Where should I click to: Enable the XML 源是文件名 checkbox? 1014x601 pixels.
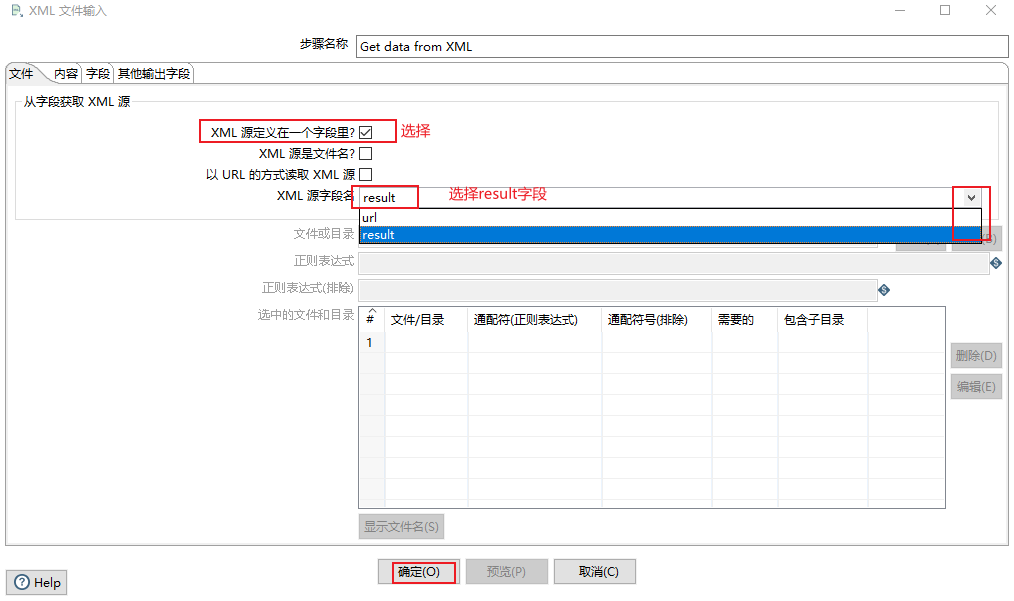[365, 153]
